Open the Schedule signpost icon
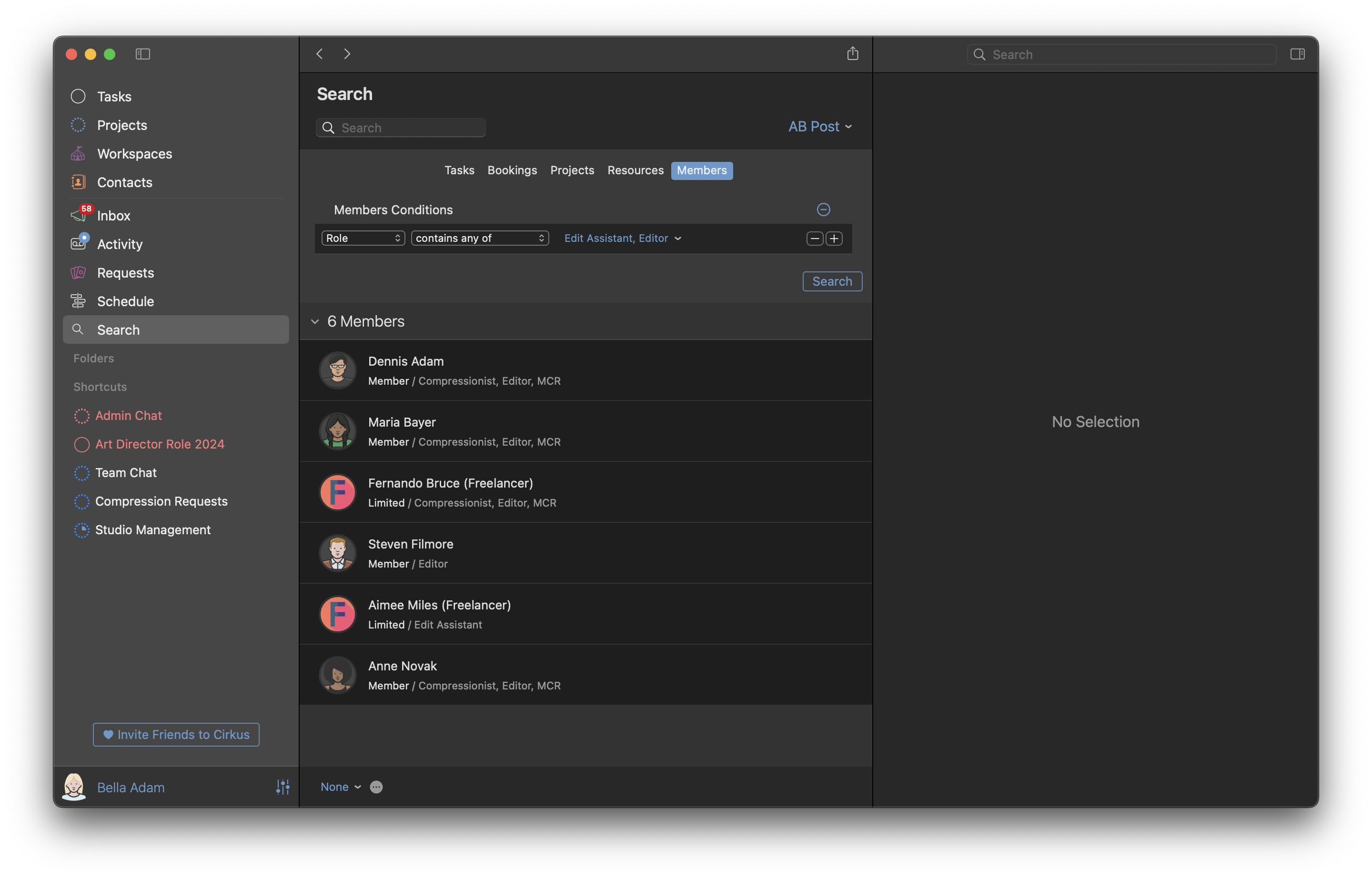 click(78, 301)
